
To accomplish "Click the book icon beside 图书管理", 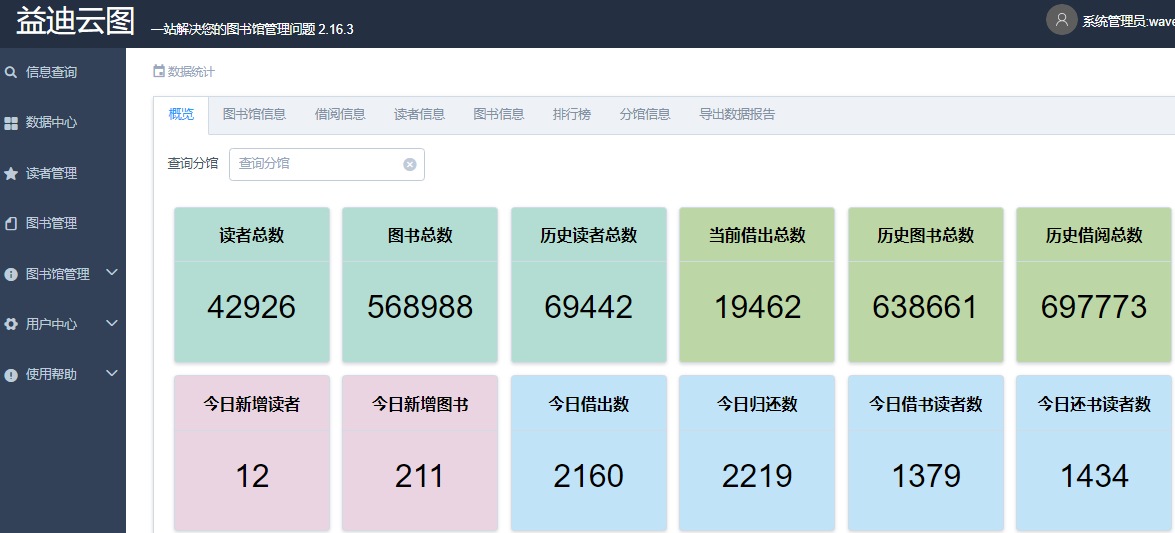I will pos(11,223).
